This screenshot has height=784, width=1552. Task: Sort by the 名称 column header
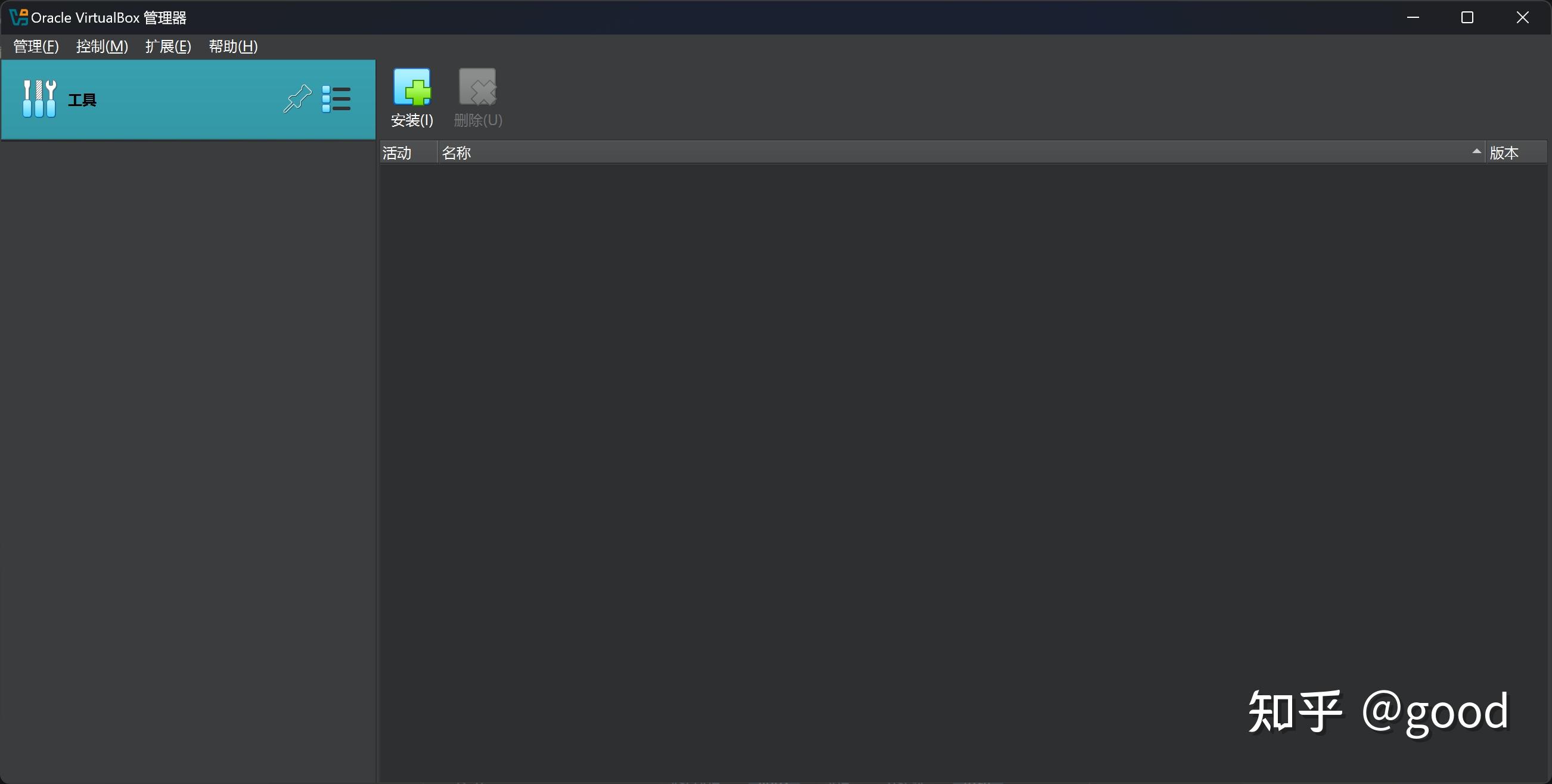tap(961, 153)
